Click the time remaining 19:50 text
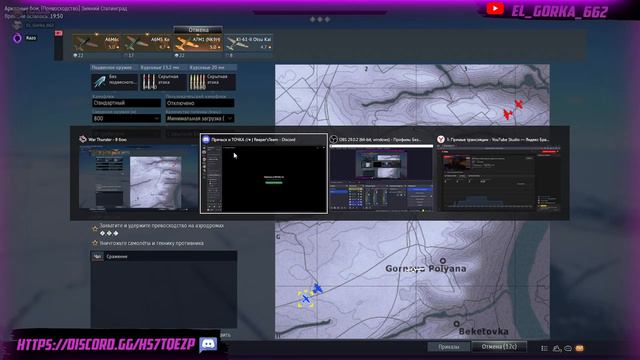The height and width of the screenshot is (360, 640). (34, 16)
